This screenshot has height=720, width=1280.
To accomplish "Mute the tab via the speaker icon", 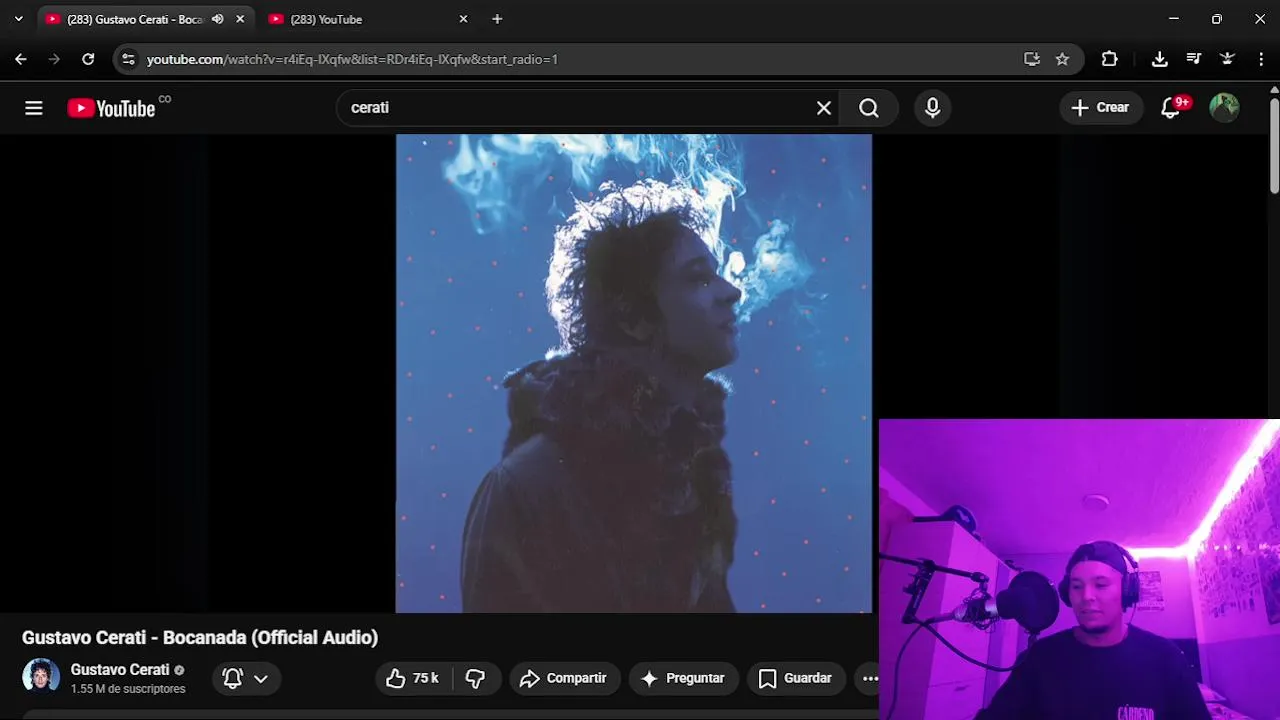I will [x=217, y=19].
